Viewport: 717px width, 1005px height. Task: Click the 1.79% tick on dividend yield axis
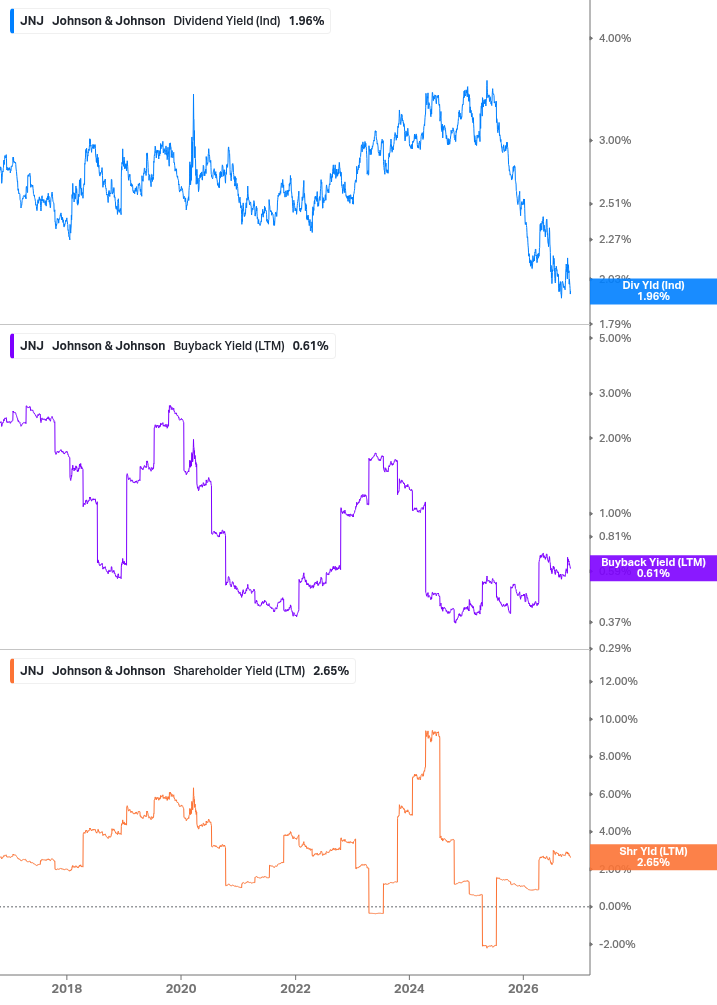(615, 324)
